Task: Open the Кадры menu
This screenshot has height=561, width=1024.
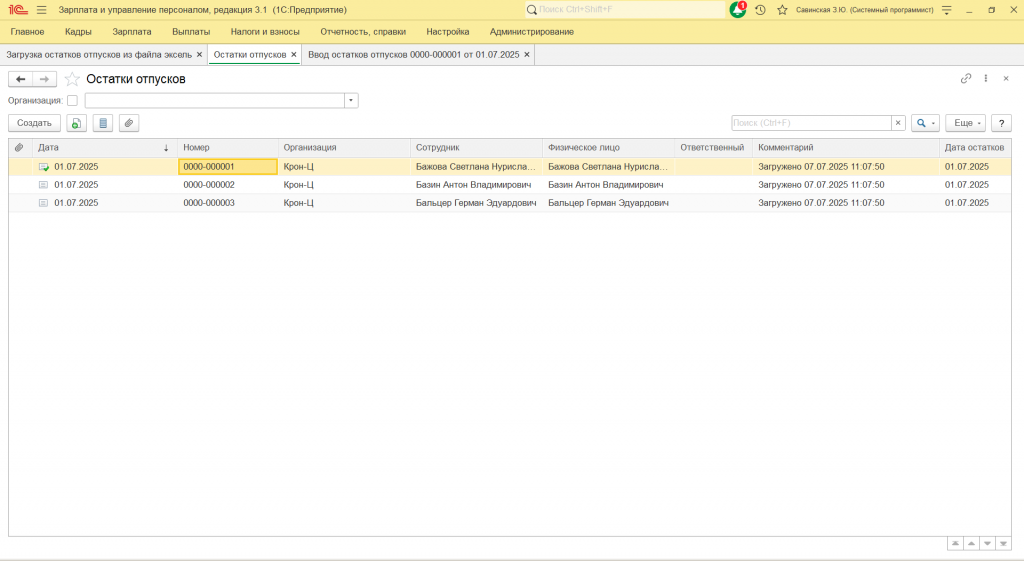Action: 78,31
